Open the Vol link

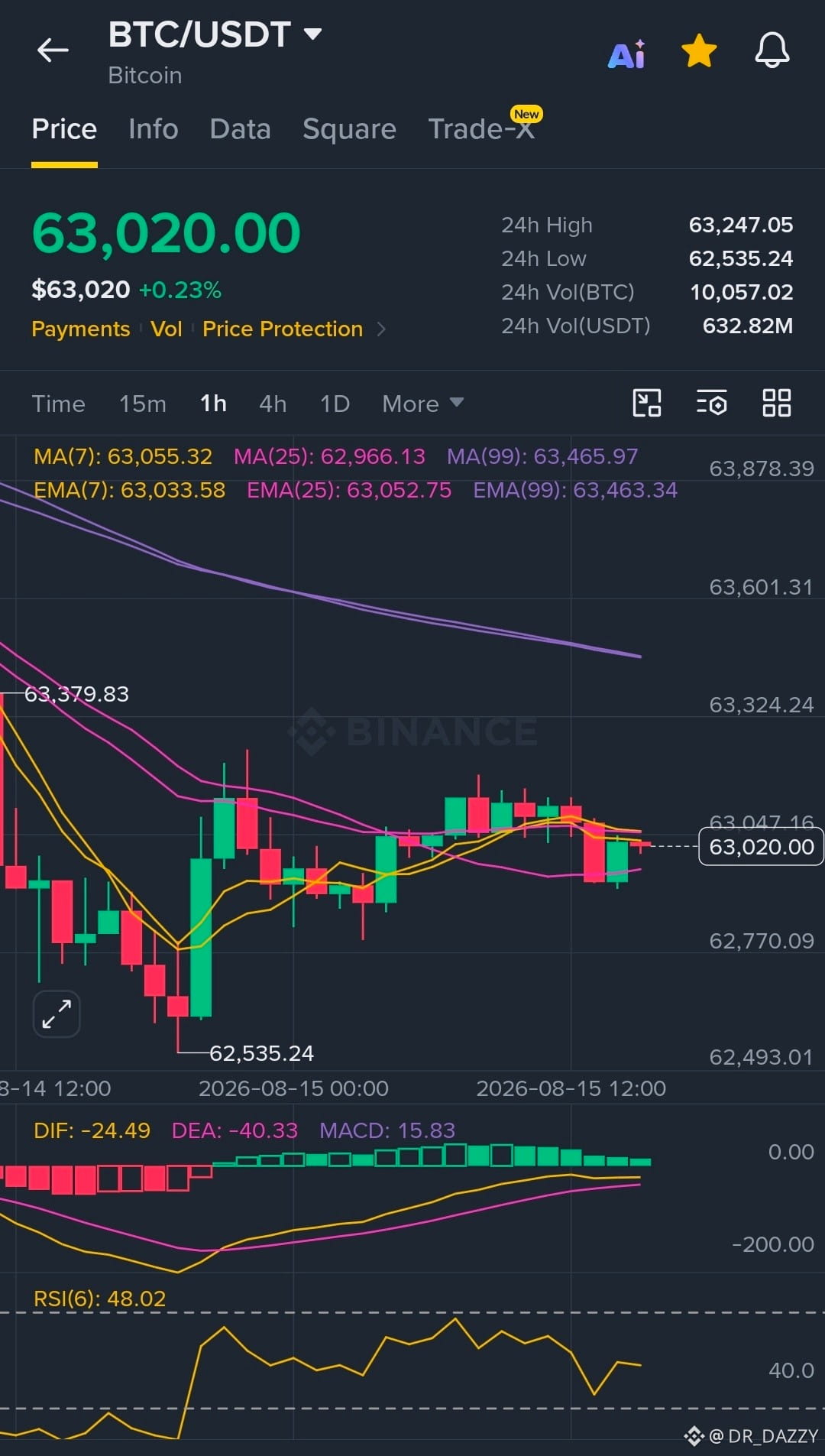[166, 329]
